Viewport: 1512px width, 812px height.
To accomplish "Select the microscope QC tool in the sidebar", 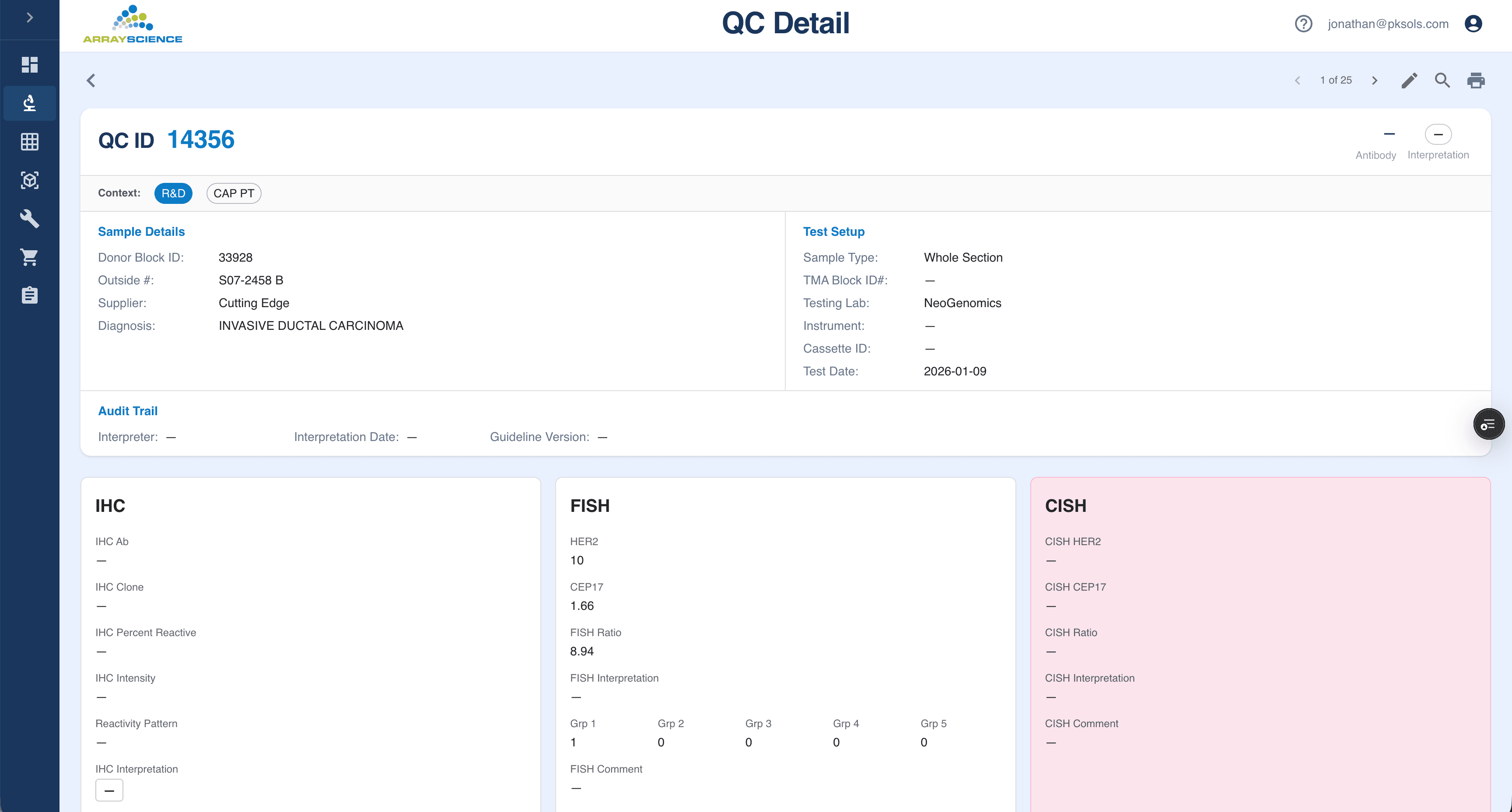I will 29,103.
